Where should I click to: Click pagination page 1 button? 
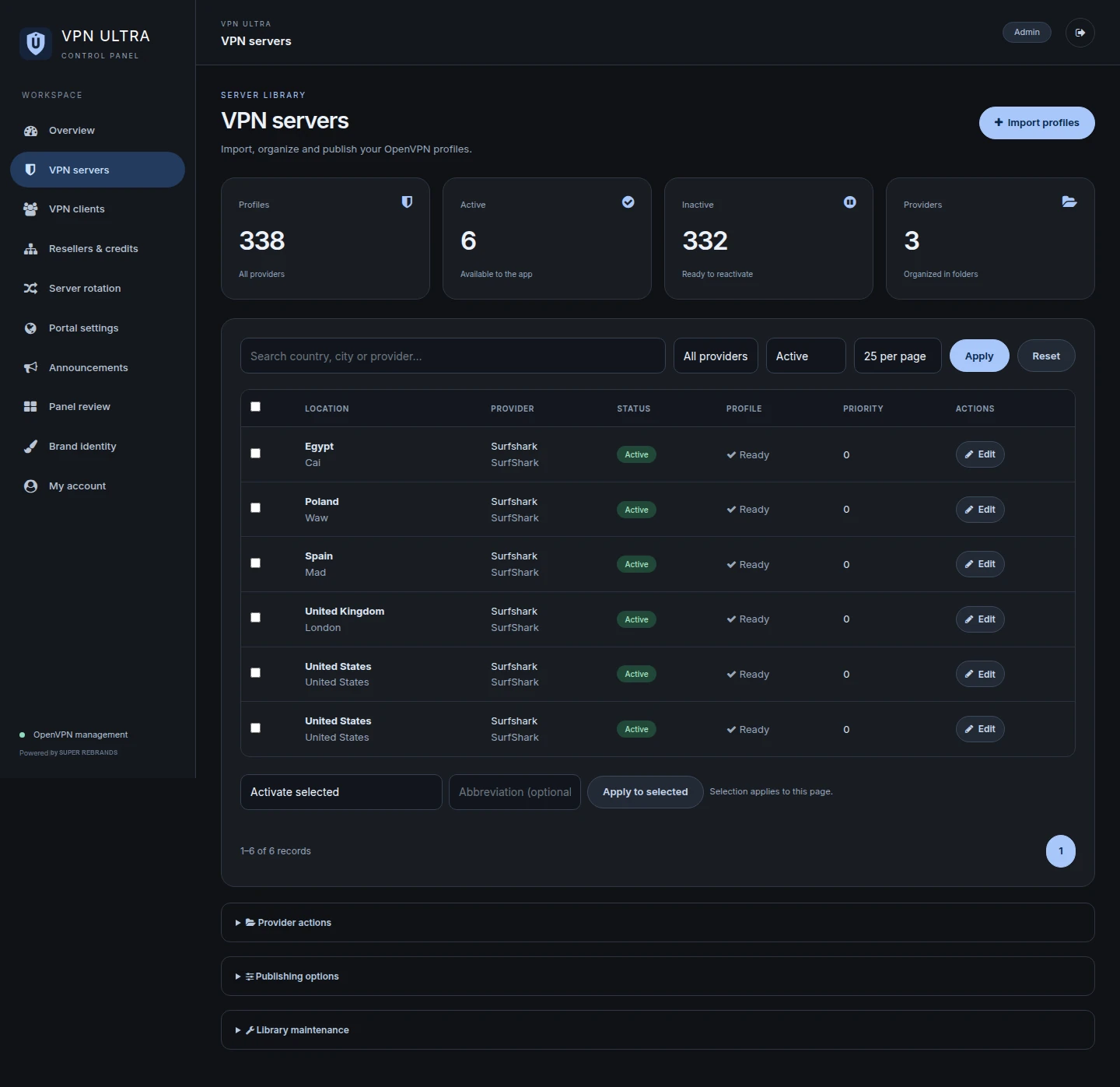pos(1061,851)
